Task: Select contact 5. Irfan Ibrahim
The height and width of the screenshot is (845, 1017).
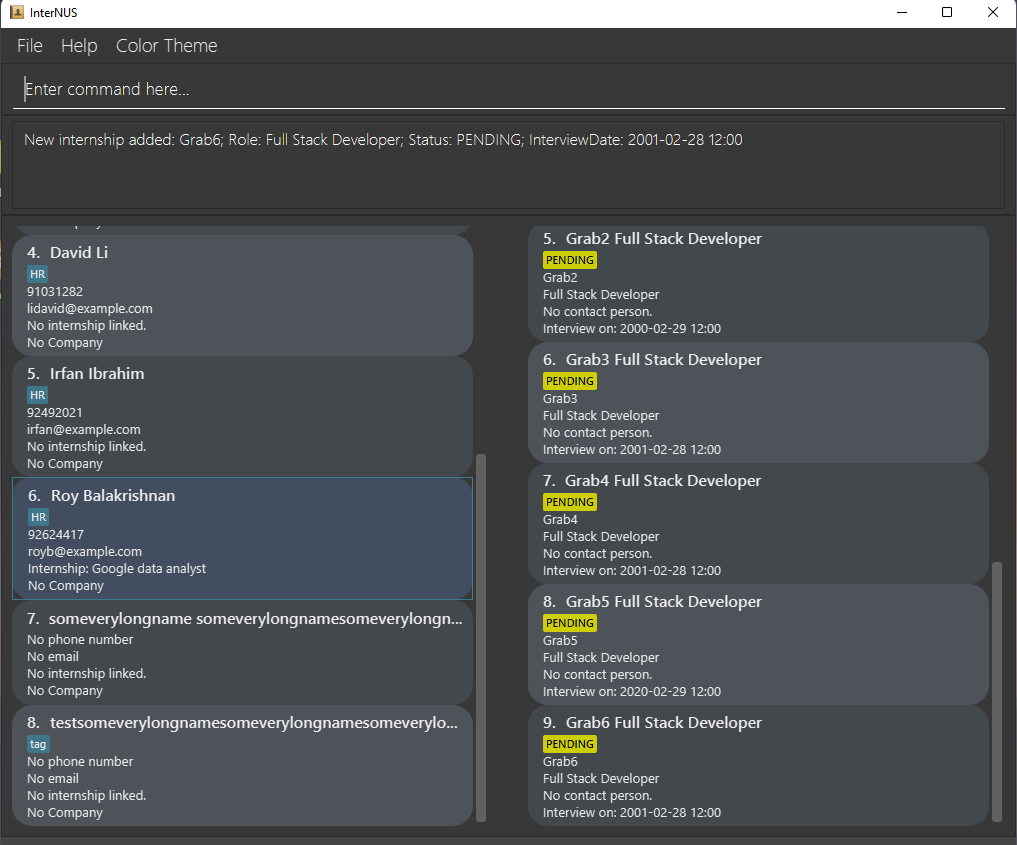Action: click(x=243, y=416)
